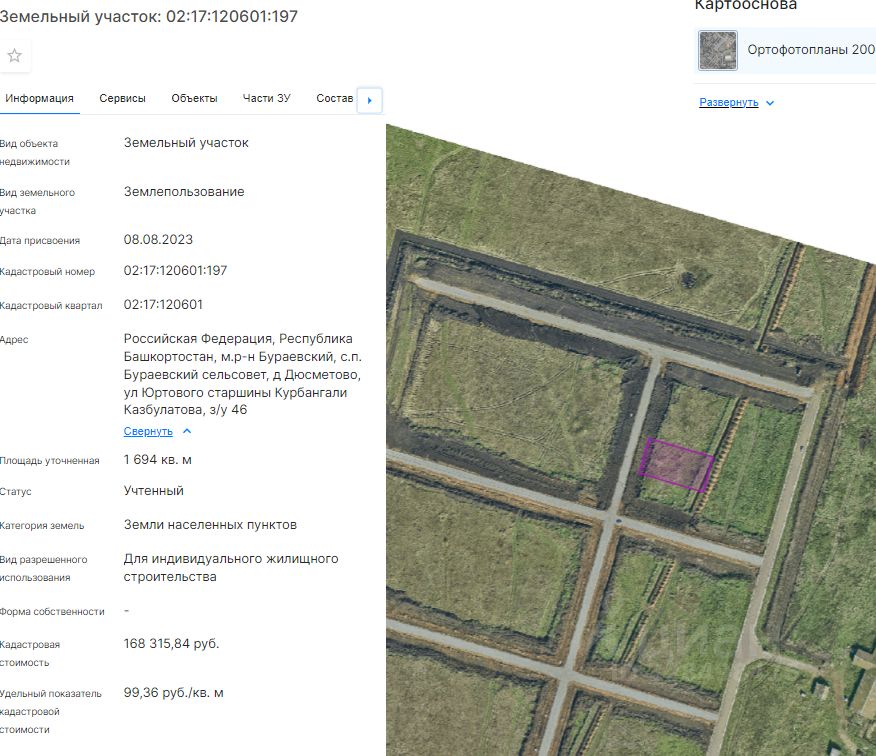Open the Состав tab
Image resolution: width=876 pixels, height=756 pixels.
(x=335, y=98)
